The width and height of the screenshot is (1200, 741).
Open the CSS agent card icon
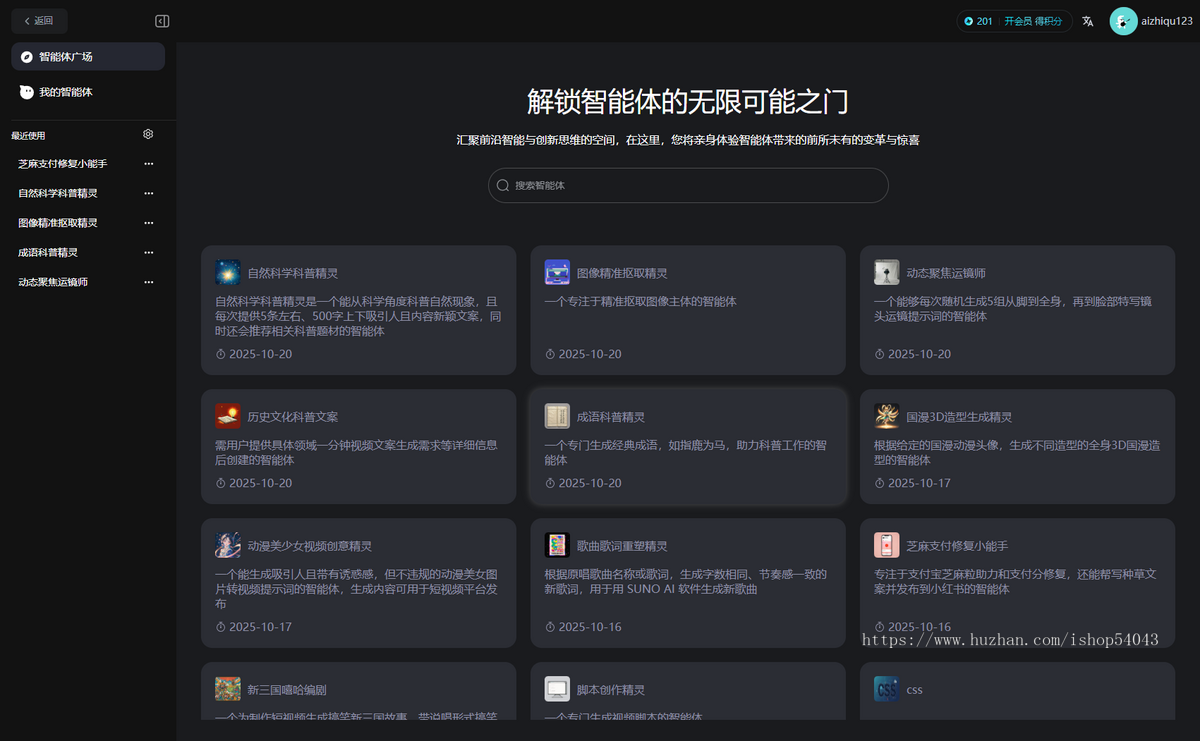(886, 689)
